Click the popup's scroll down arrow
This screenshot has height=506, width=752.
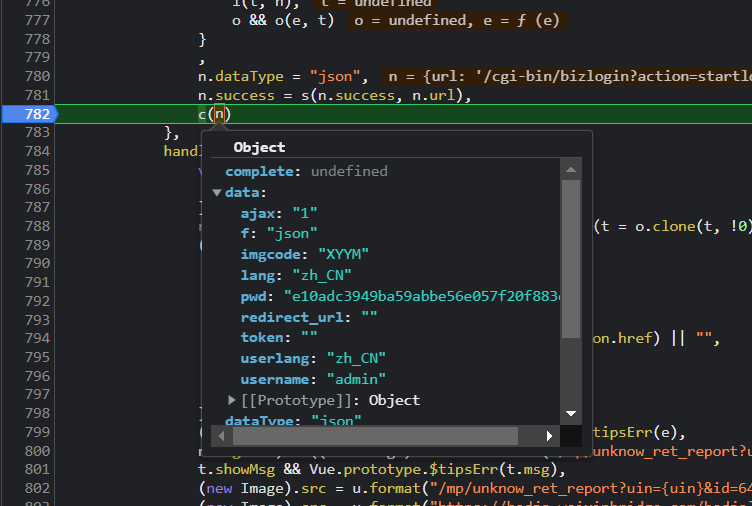[x=571, y=413]
